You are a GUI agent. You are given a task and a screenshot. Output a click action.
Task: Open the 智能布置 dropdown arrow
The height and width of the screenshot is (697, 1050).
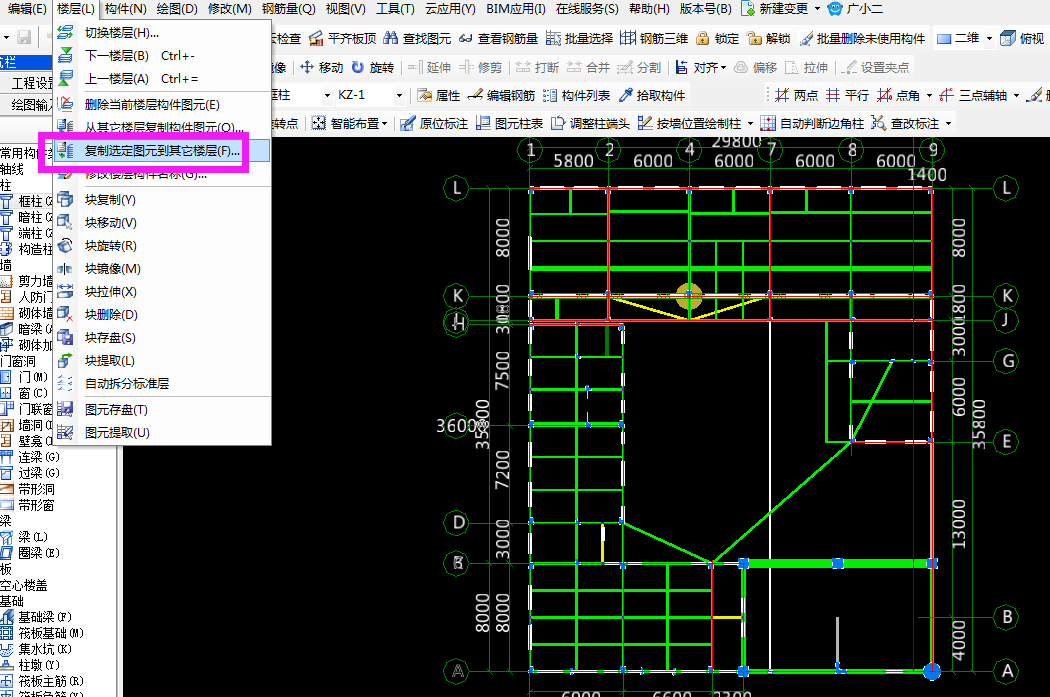click(x=386, y=124)
